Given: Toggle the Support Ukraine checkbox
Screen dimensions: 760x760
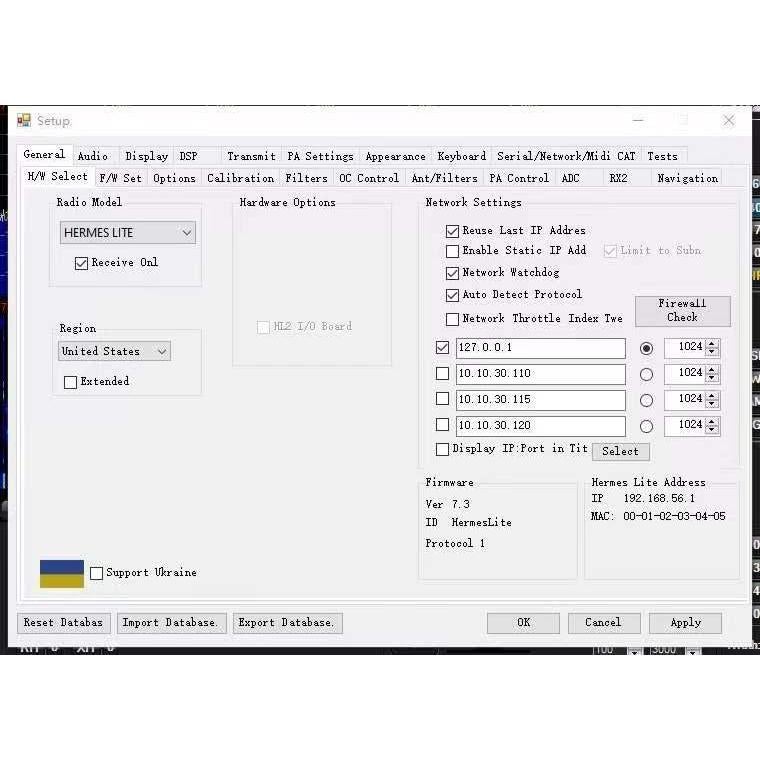Looking at the screenshot, I should [96, 573].
